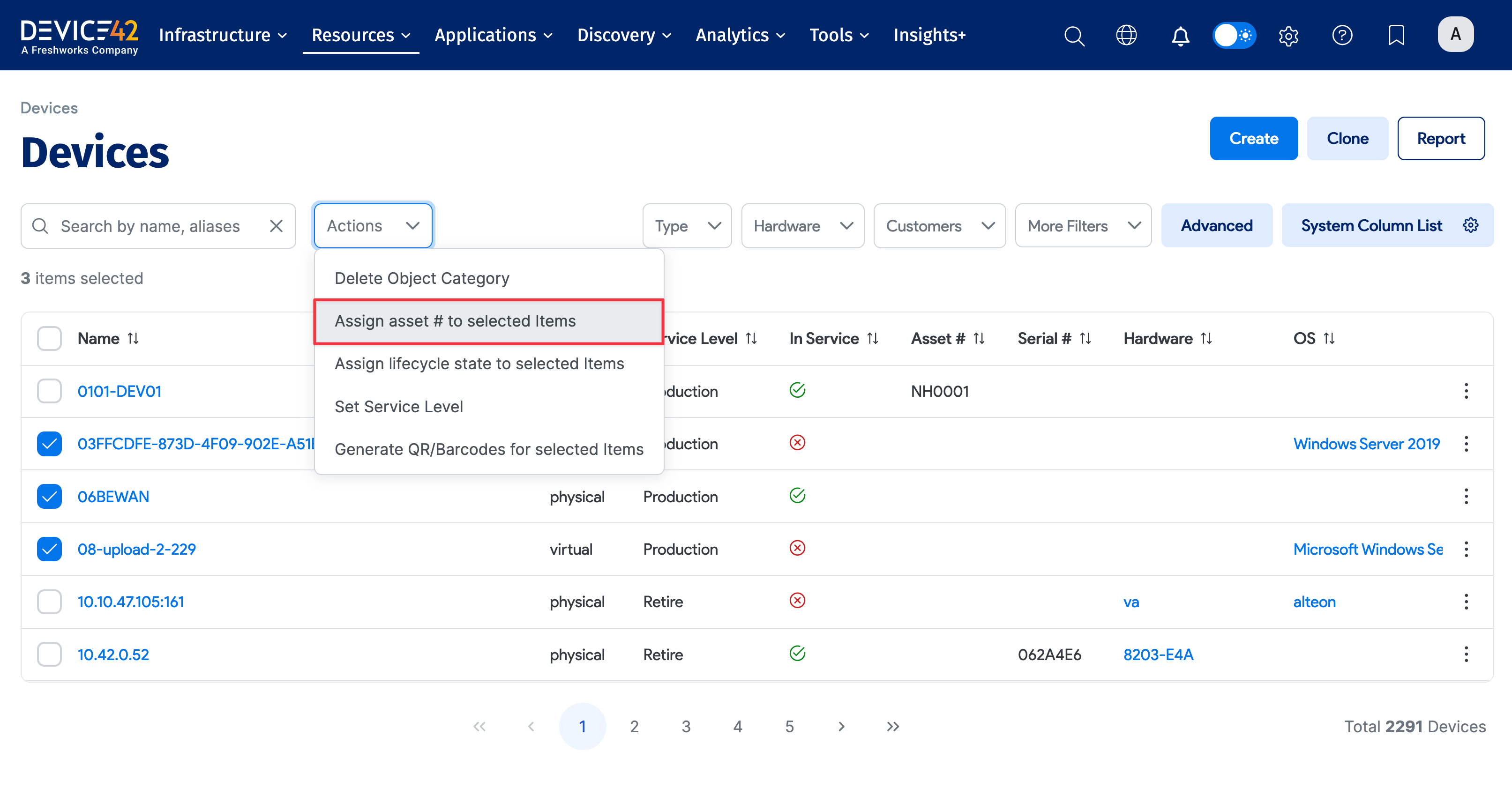The height and width of the screenshot is (788, 1512).
Task: Tick the select-all checkbox in header
Action: [49, 339]
